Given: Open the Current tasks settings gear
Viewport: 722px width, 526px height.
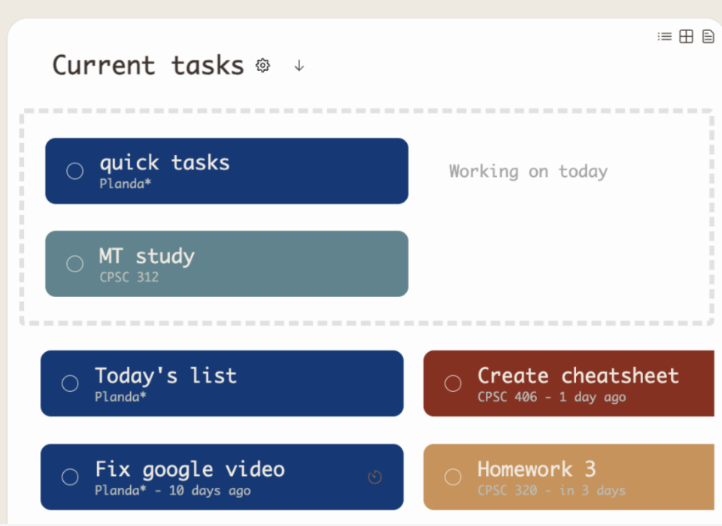Looking at the screenshot, I should pos(263,65).
